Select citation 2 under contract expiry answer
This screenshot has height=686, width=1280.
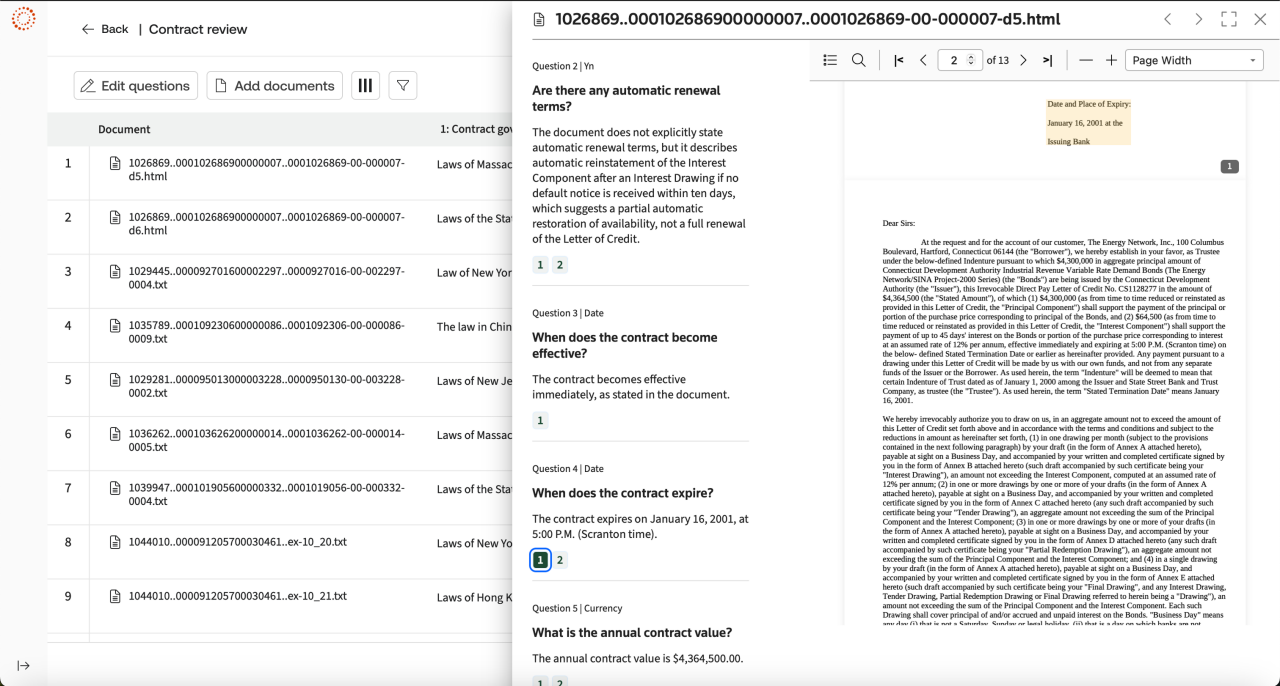pyautogui.click(x=560, y=560)
